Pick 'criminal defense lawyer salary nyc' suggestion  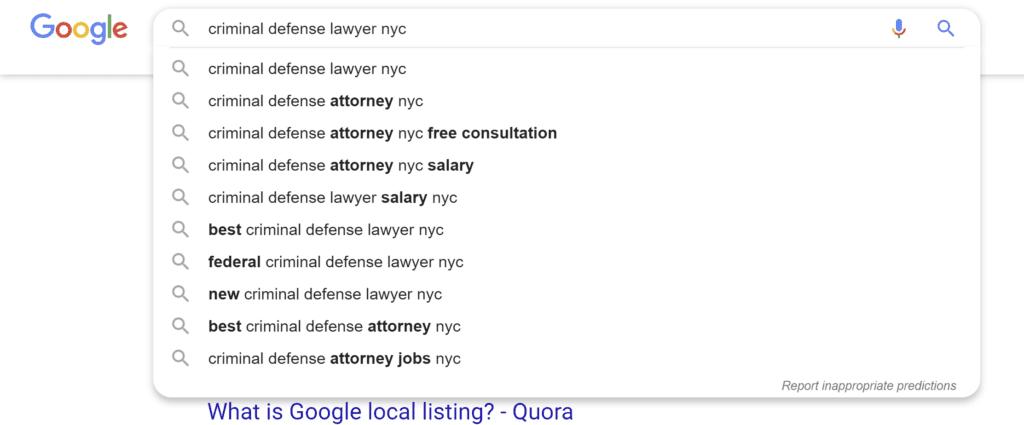pyautogui.click(x=566, y=197)
